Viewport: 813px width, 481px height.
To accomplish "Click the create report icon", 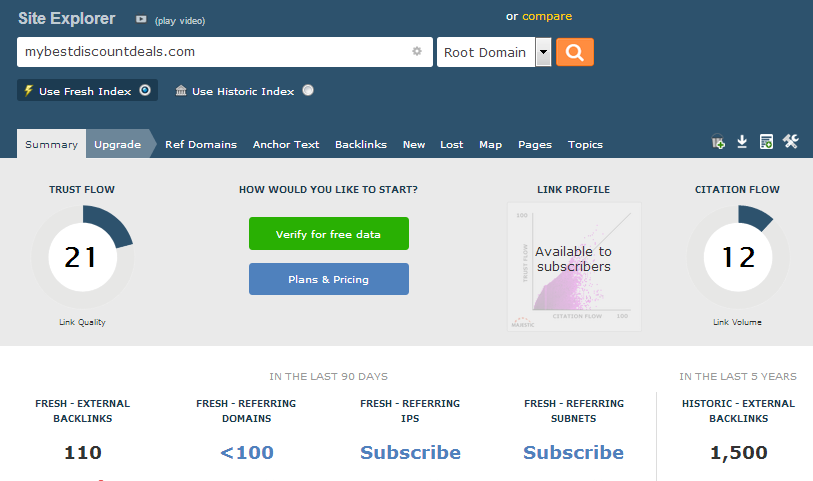I will (766, 141).
